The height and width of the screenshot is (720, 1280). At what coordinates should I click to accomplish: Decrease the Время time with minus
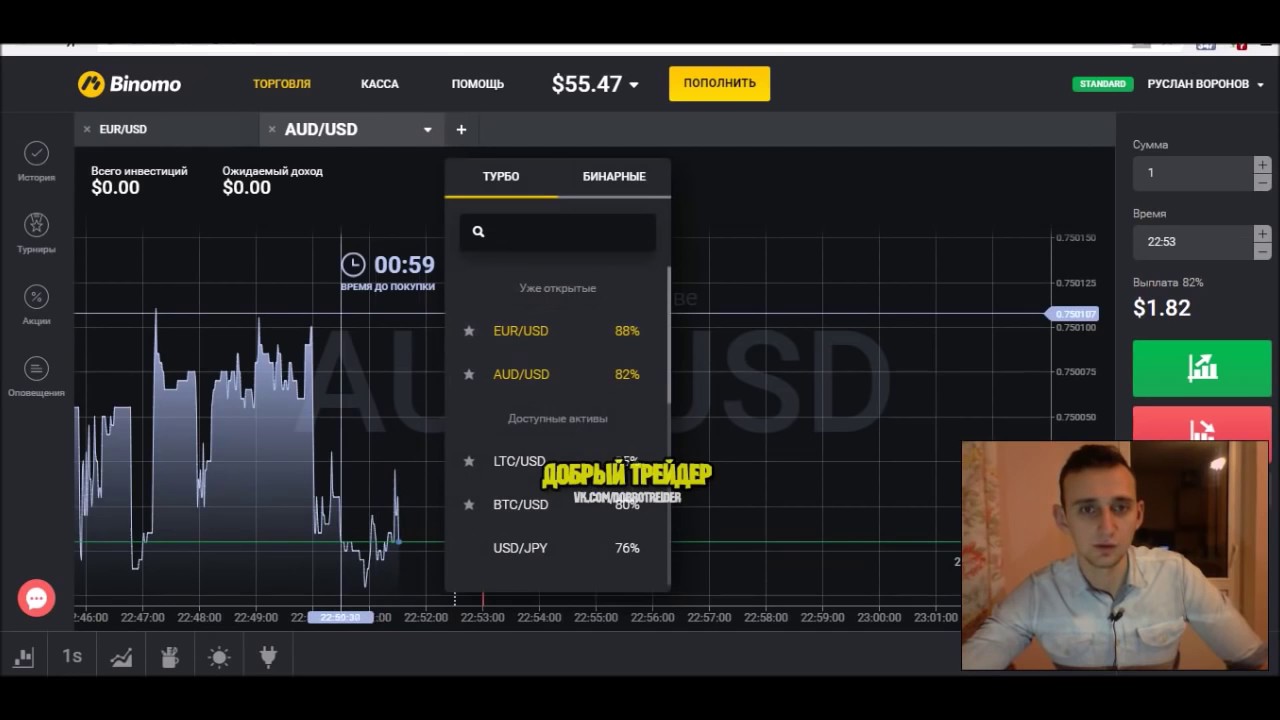pyautogui.click(x=1262, y=251)
